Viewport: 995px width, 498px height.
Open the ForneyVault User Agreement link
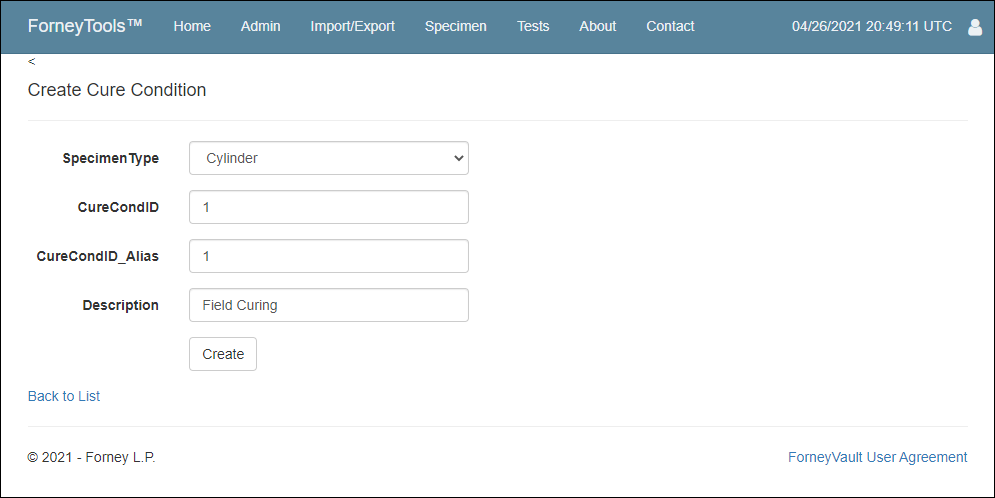(878, 457)
